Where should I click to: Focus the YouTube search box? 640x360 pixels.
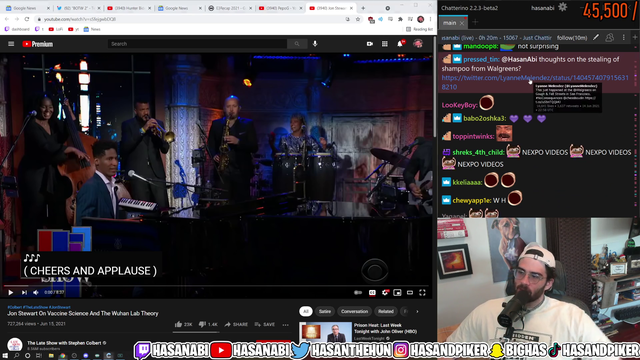(198, 44)
